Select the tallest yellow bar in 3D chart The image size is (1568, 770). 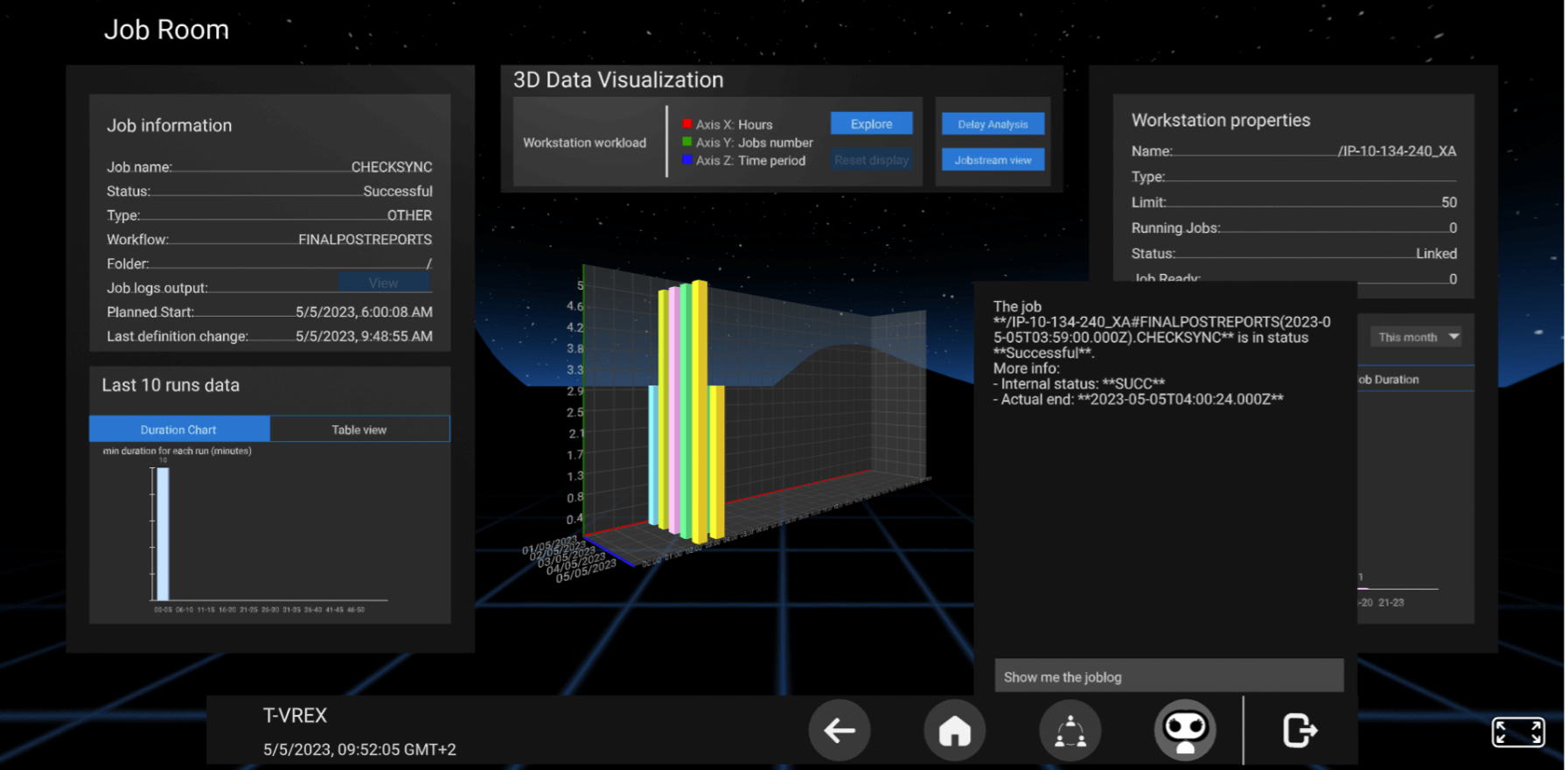point(700,411)
